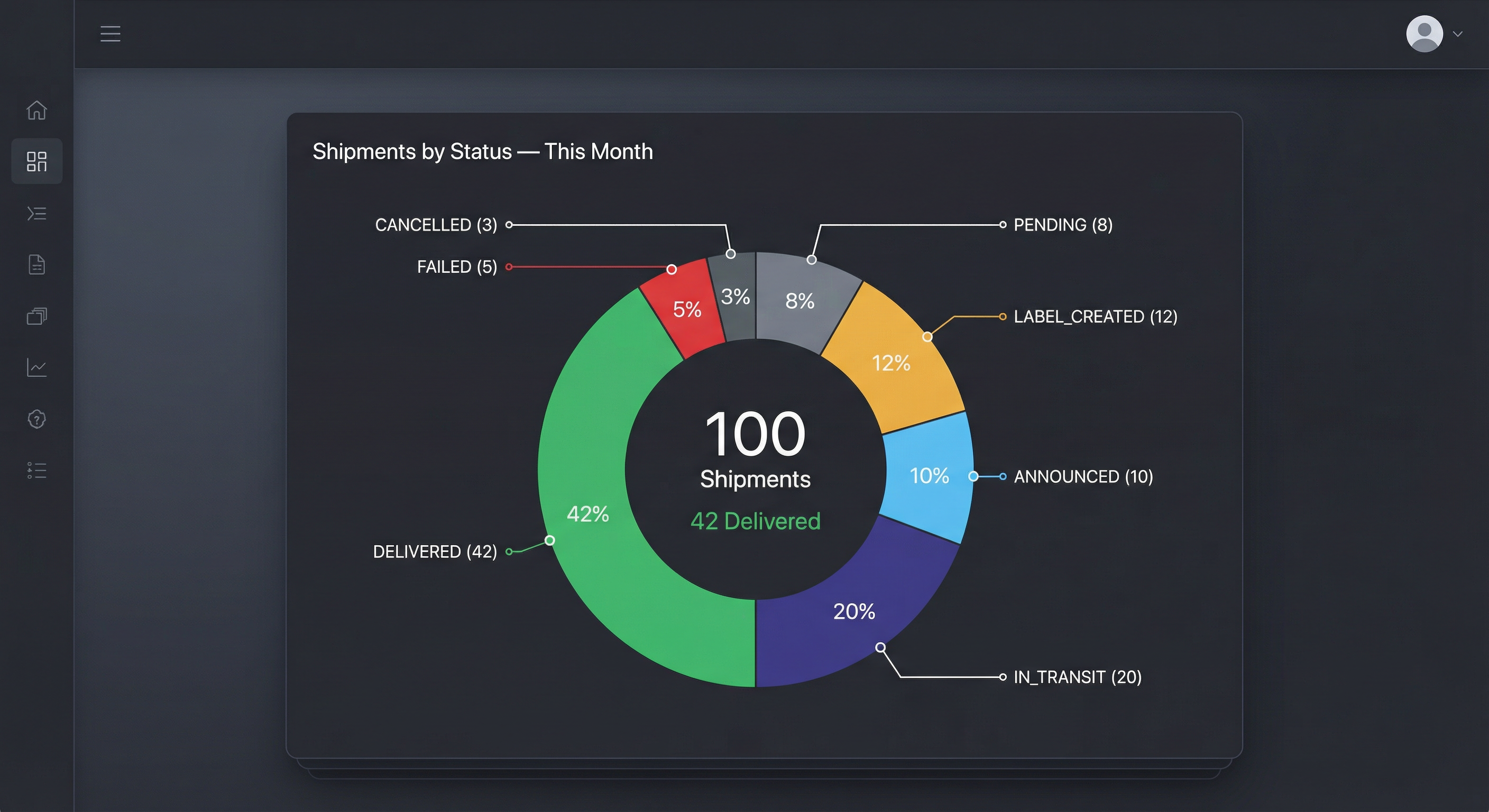The height and width of the screenshot is (812, 1489).
Task: Open the profile menu next to avatar
Action: [x=1424, y=33]
